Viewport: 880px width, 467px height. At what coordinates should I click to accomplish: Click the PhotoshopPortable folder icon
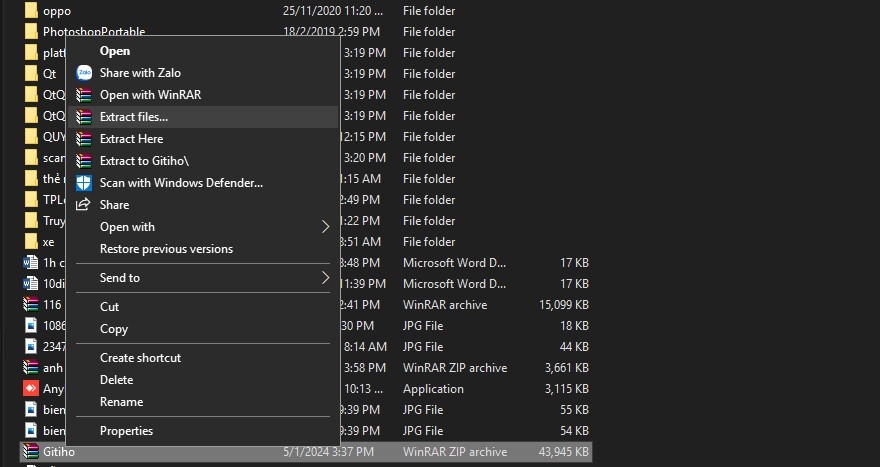pos(31,31)
